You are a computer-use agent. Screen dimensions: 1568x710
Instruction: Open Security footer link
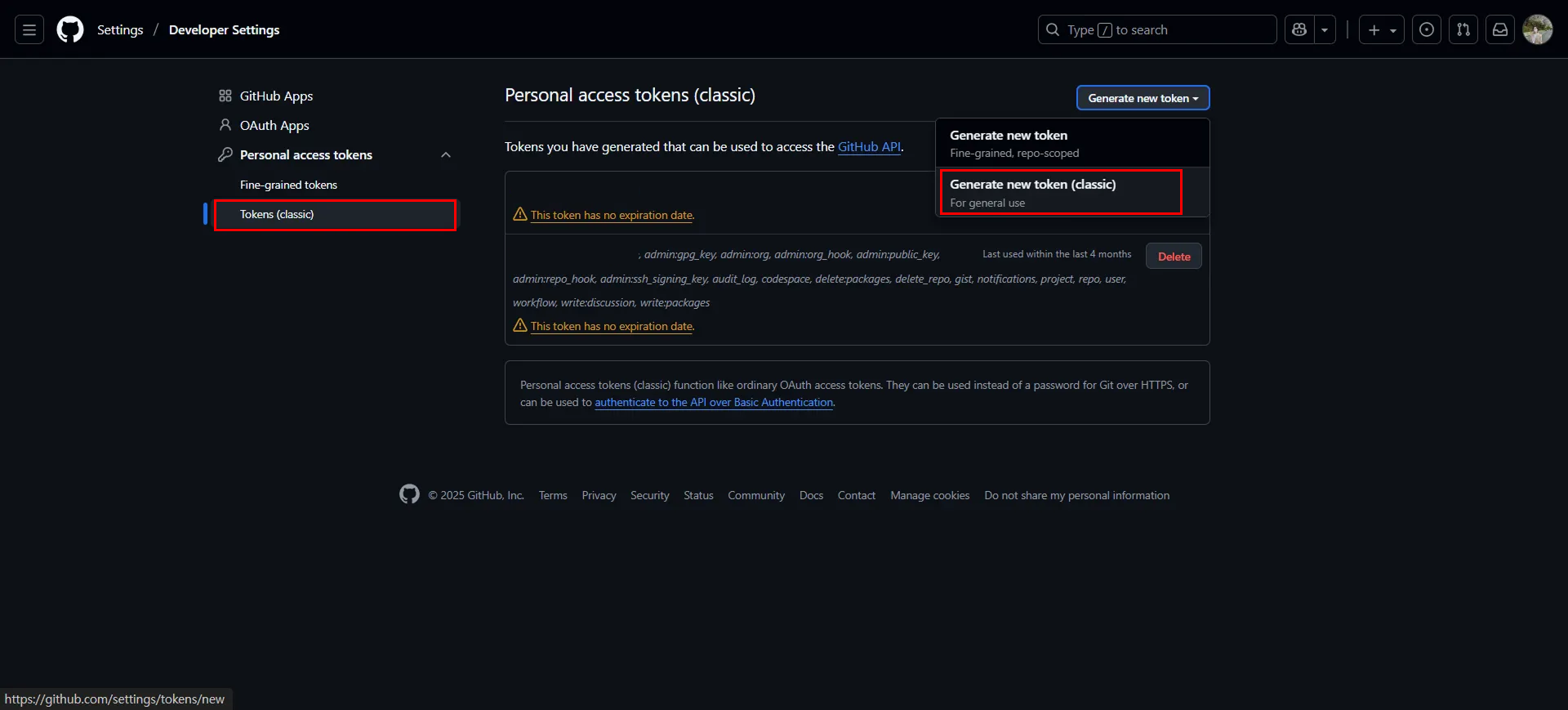click(x=649, y=496)
